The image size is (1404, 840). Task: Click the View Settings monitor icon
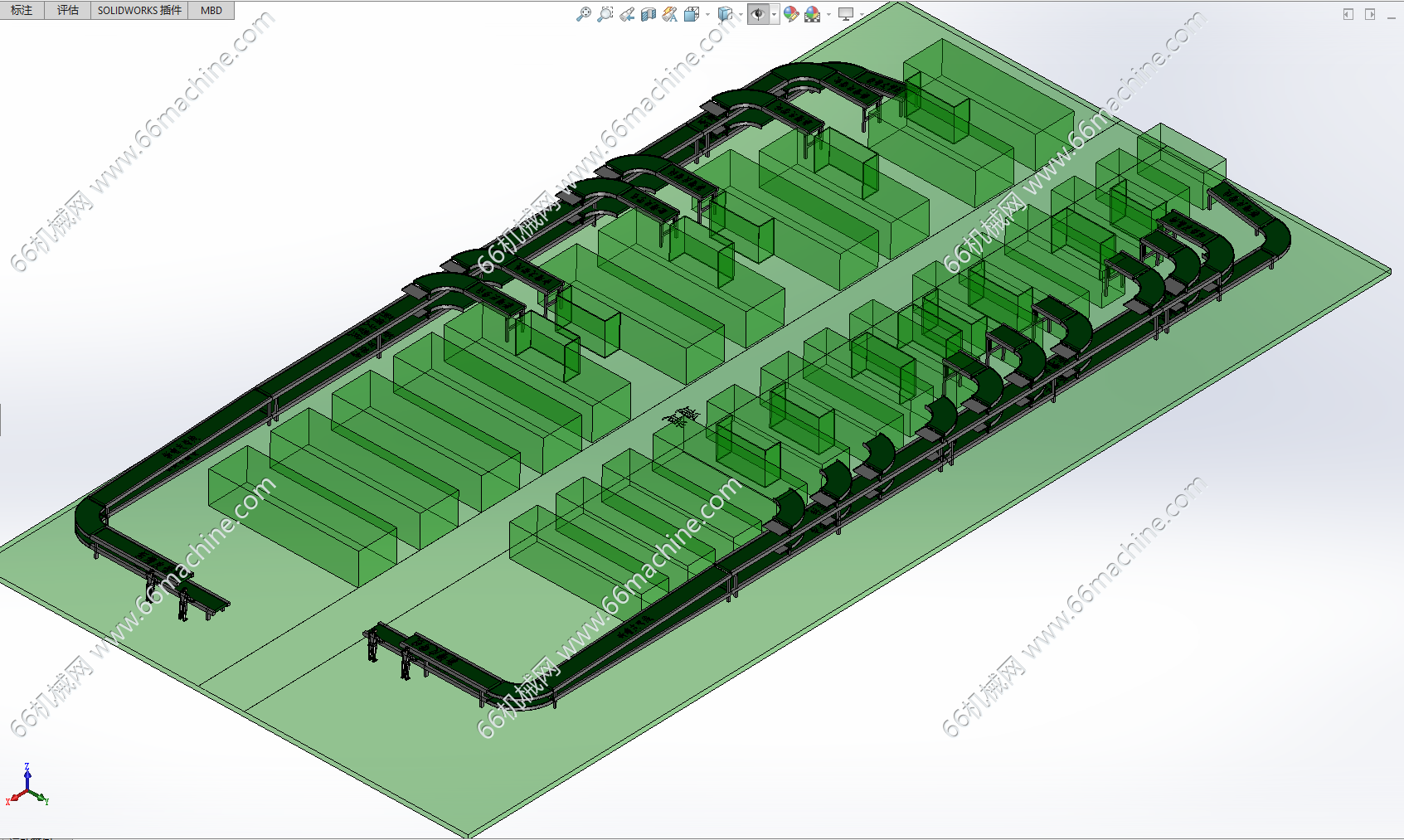[x=846, y=14]
